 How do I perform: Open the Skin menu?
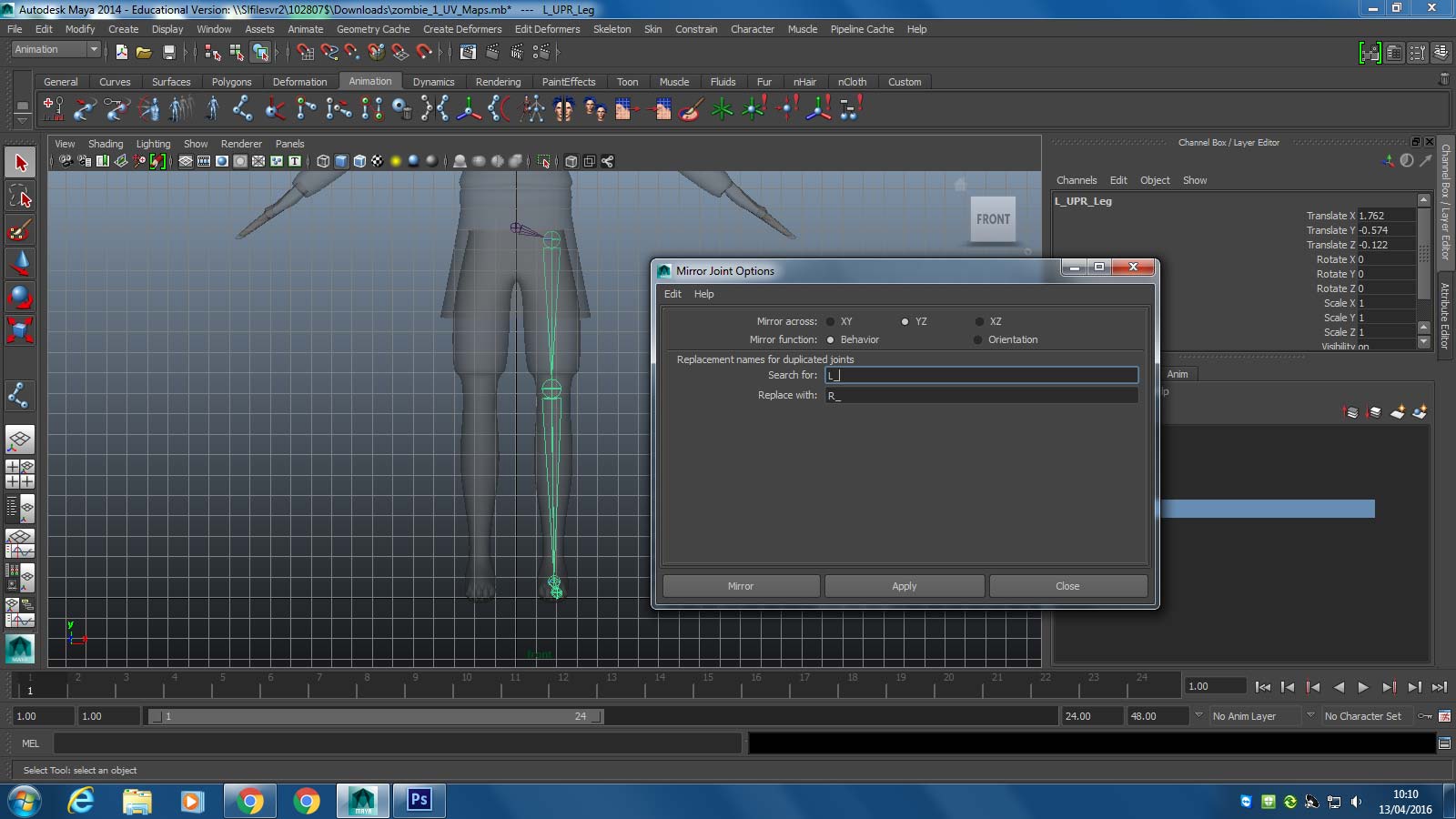[652, 29]
